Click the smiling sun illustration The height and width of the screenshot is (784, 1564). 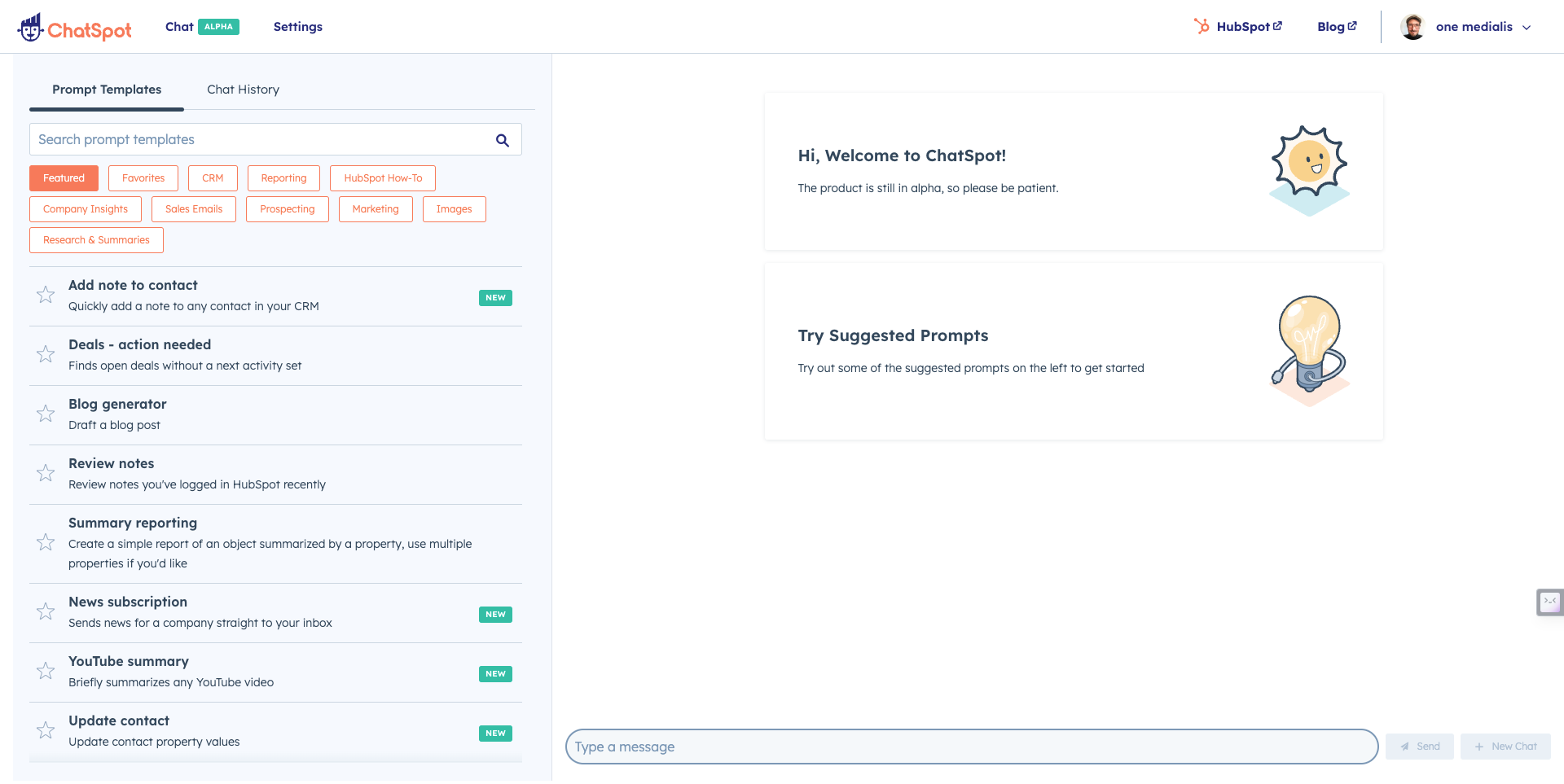point(1310,170)
